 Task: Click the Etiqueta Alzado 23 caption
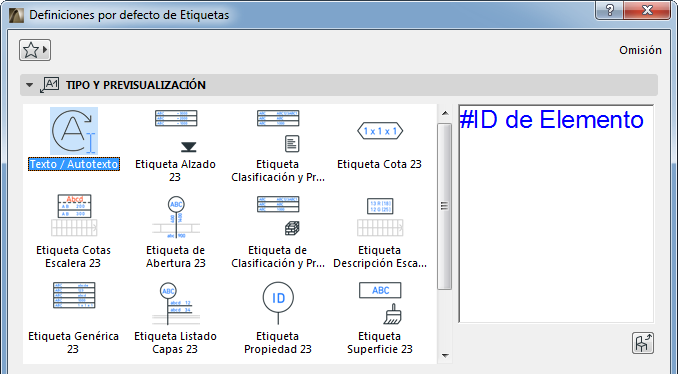pos(175,171)
